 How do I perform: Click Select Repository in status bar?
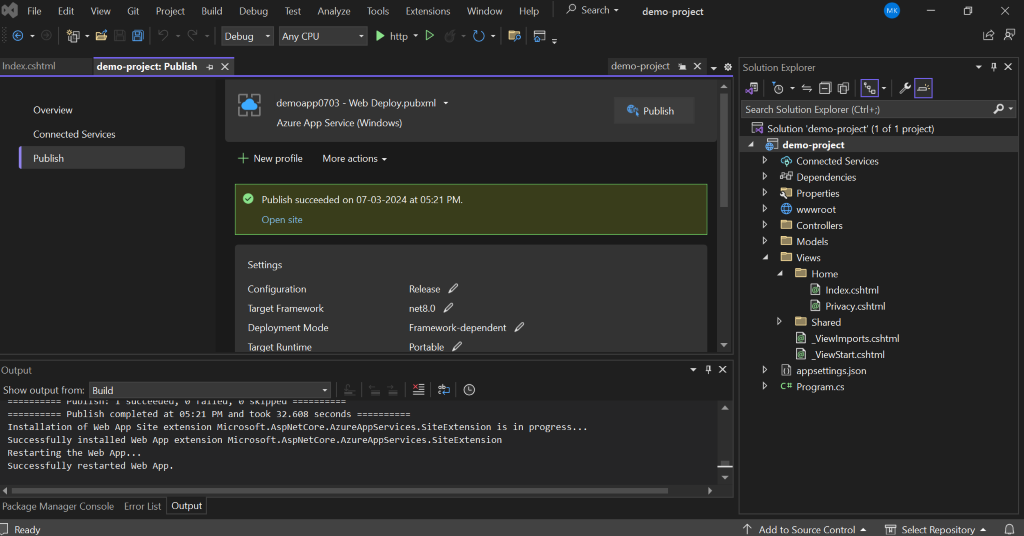[935, 529]
